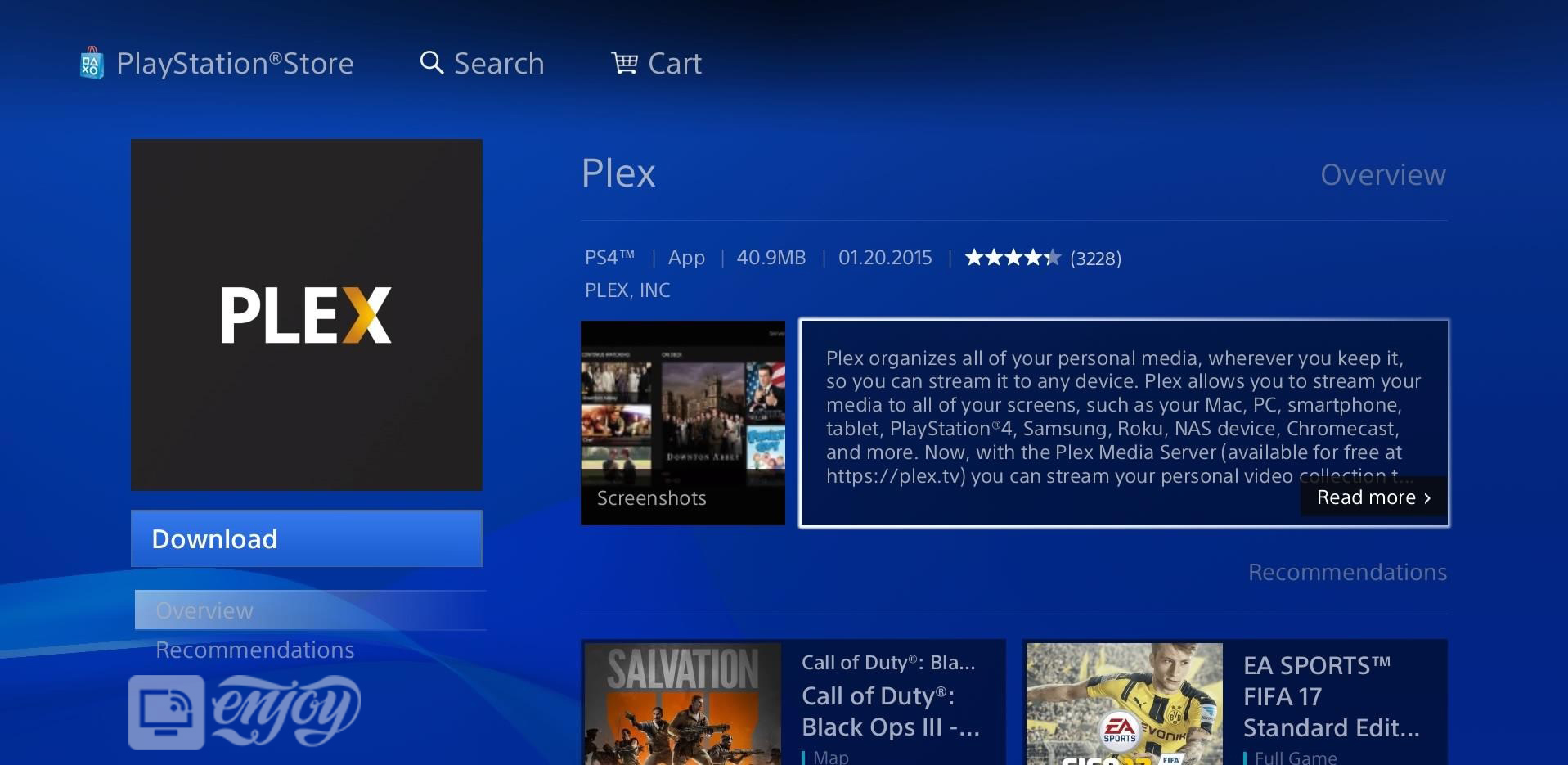Click the PlayStation Store shopping bag icon
1568x765 pixels.
pyautogui.click(x=92, y=63)
